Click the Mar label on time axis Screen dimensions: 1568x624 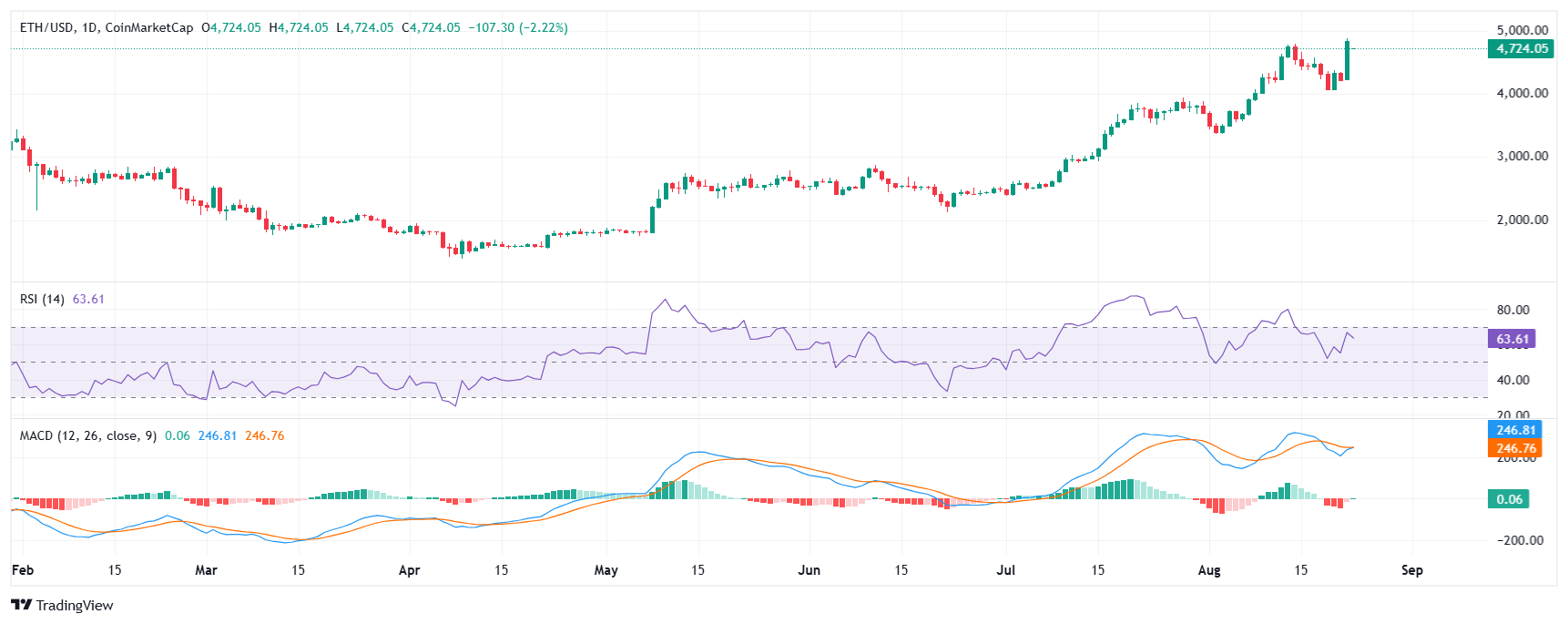(x=206, y=570)
